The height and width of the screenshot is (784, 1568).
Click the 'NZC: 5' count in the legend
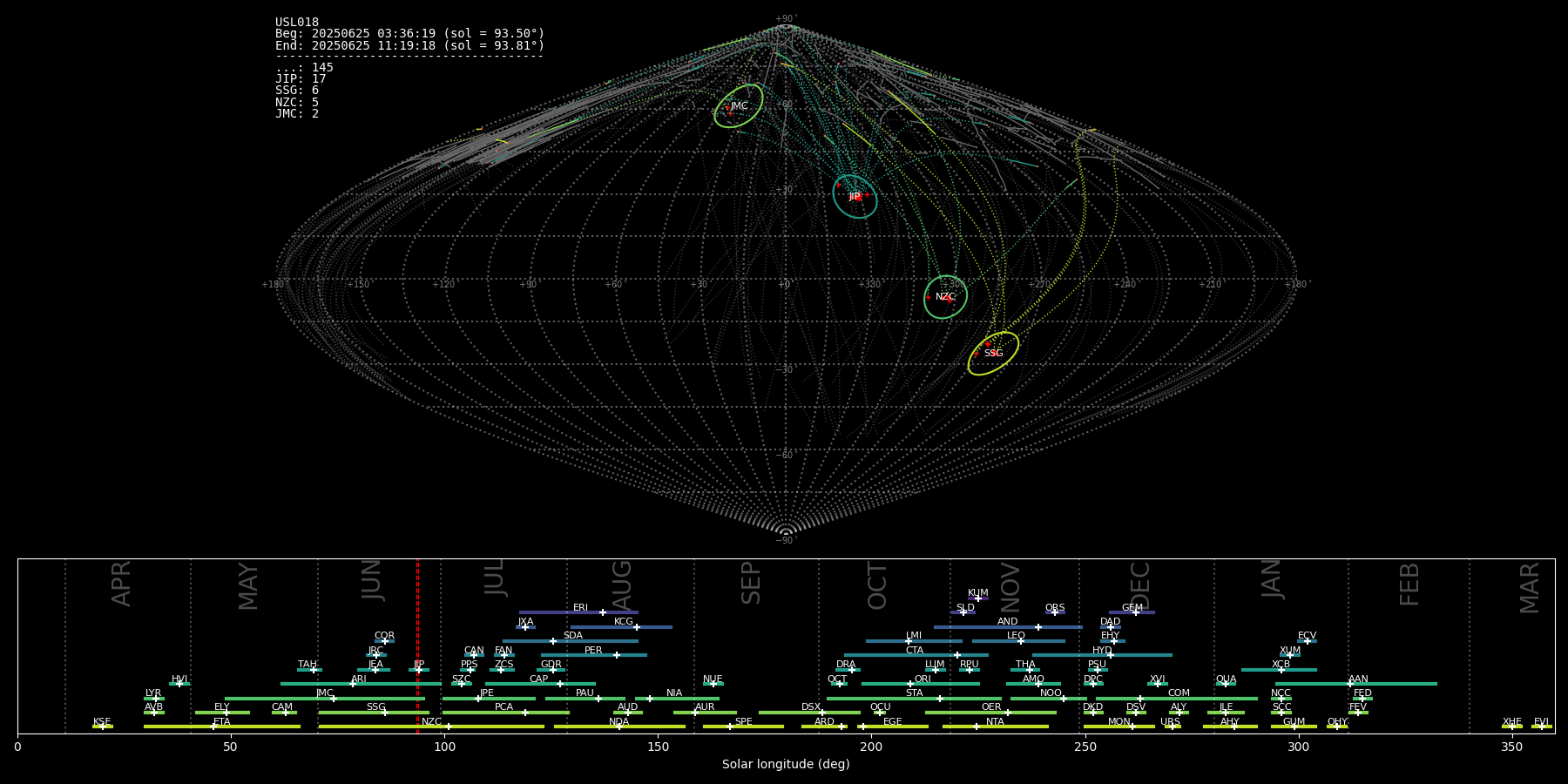point(297,102)
